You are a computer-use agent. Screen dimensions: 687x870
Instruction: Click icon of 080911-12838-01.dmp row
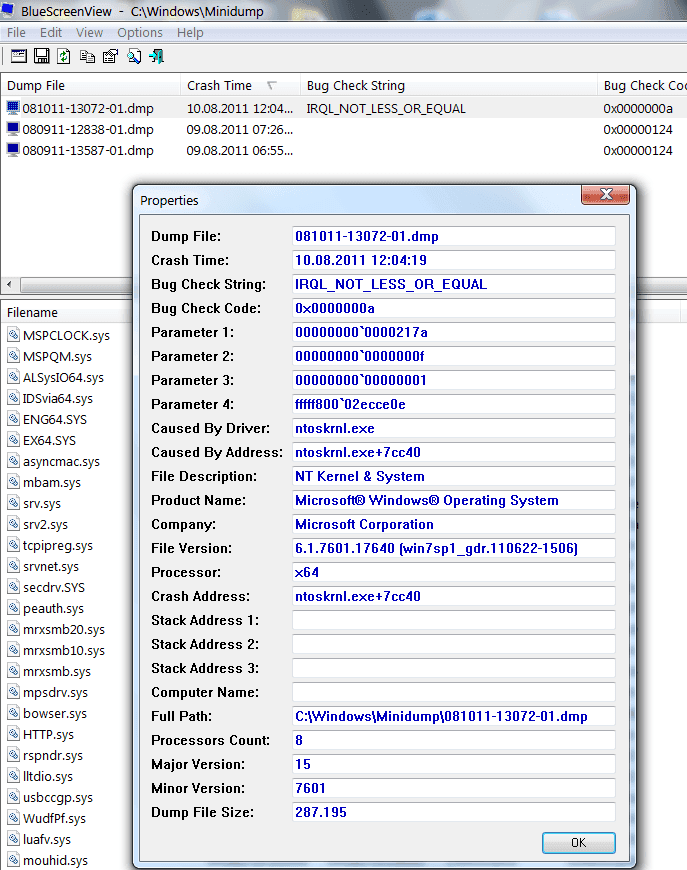coord(13,129)
